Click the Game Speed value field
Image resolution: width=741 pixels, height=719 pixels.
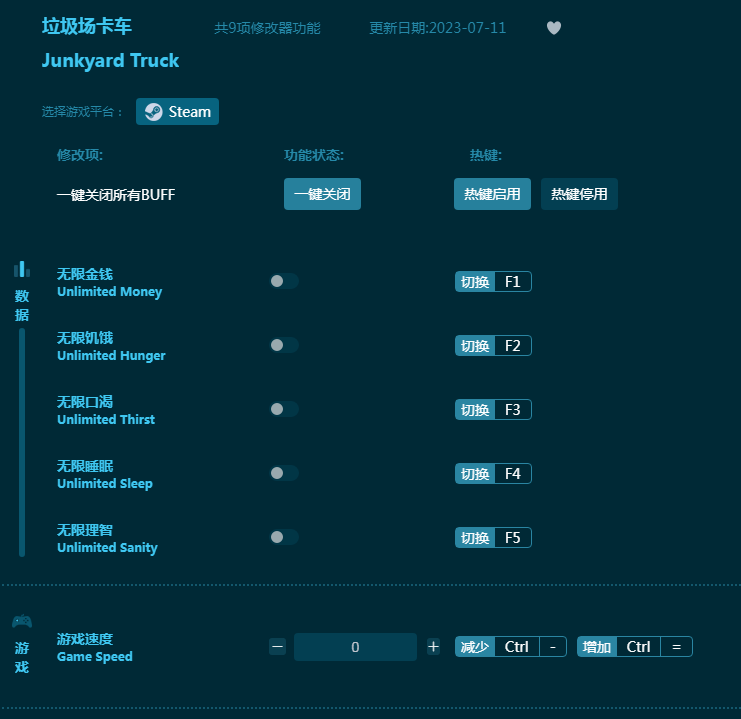[x=355, y=647]
